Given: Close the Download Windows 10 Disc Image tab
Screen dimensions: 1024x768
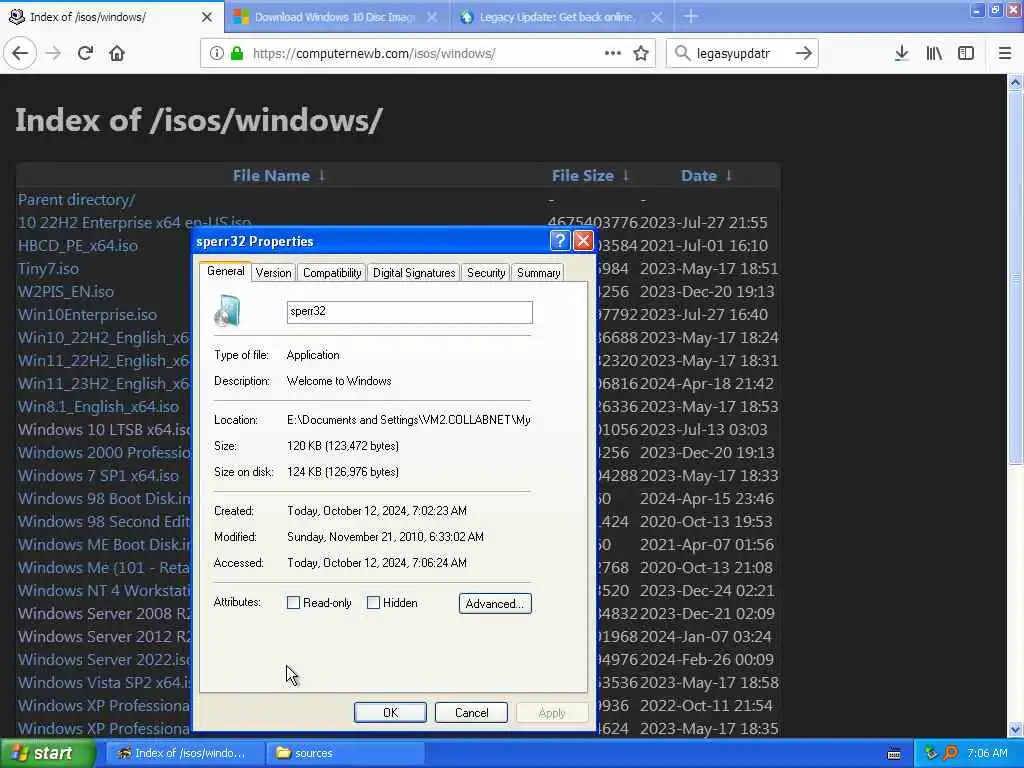Looking at the screenshot, I should [x=432, y=17].
